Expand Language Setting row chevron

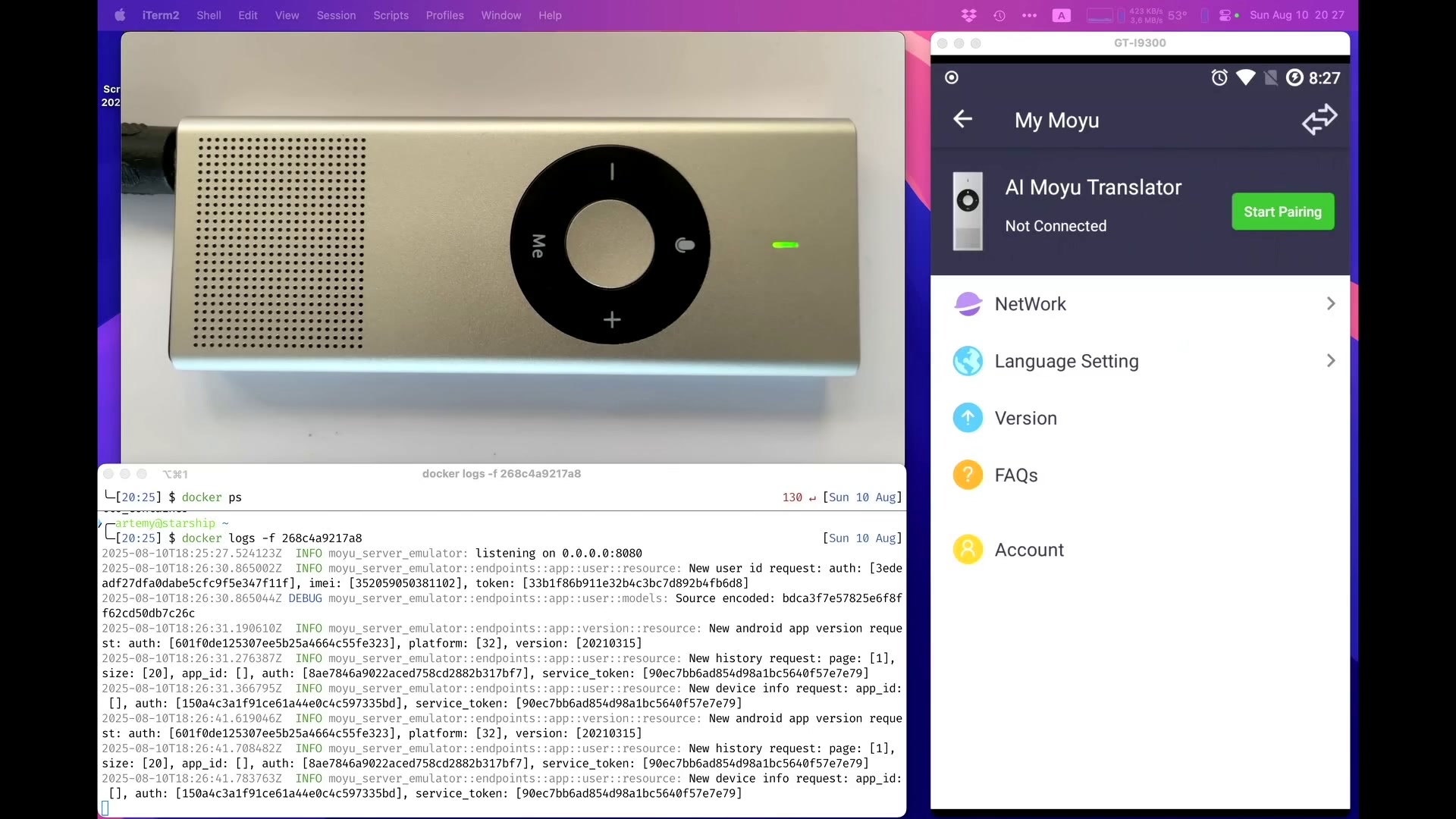(1331, 360)
